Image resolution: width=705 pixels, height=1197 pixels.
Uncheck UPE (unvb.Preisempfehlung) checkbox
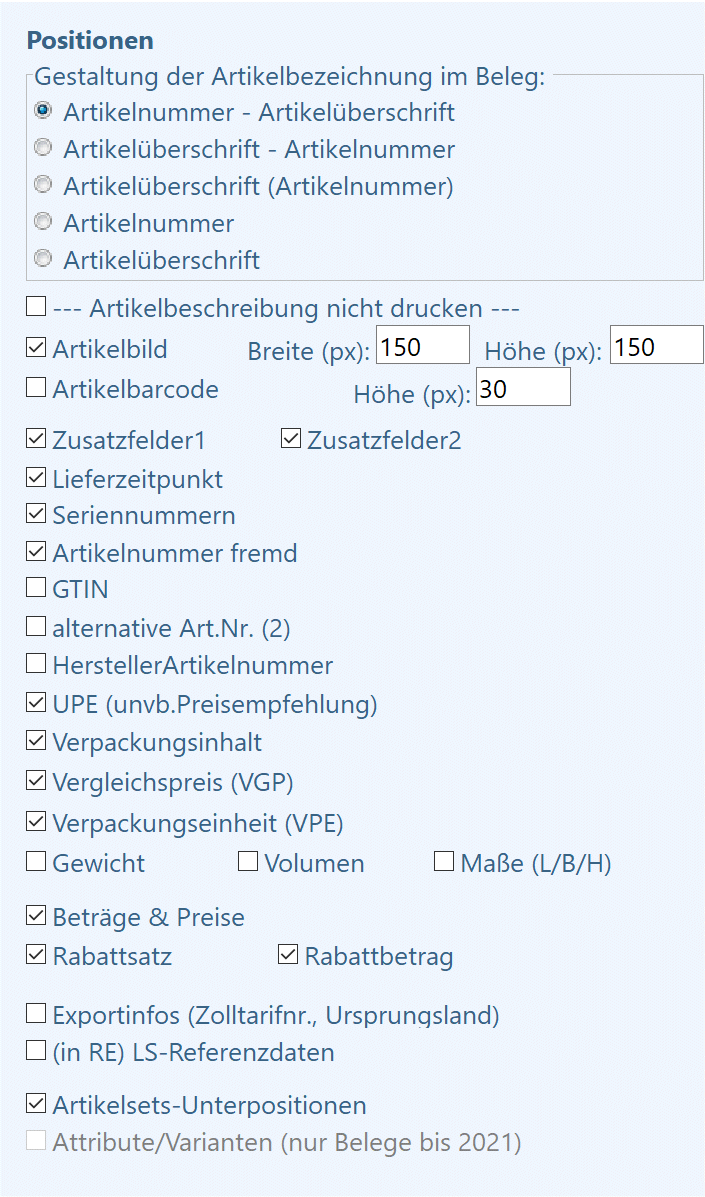[36, 702]
